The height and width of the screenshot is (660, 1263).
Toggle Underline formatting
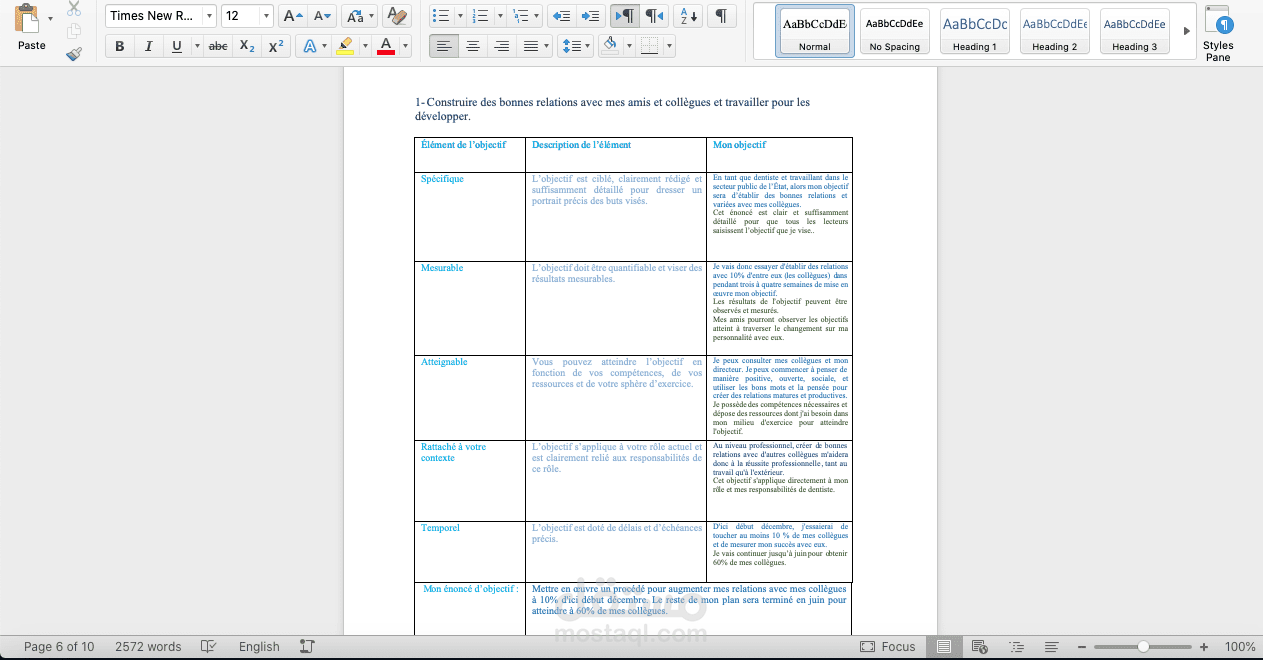pos(177,46)
